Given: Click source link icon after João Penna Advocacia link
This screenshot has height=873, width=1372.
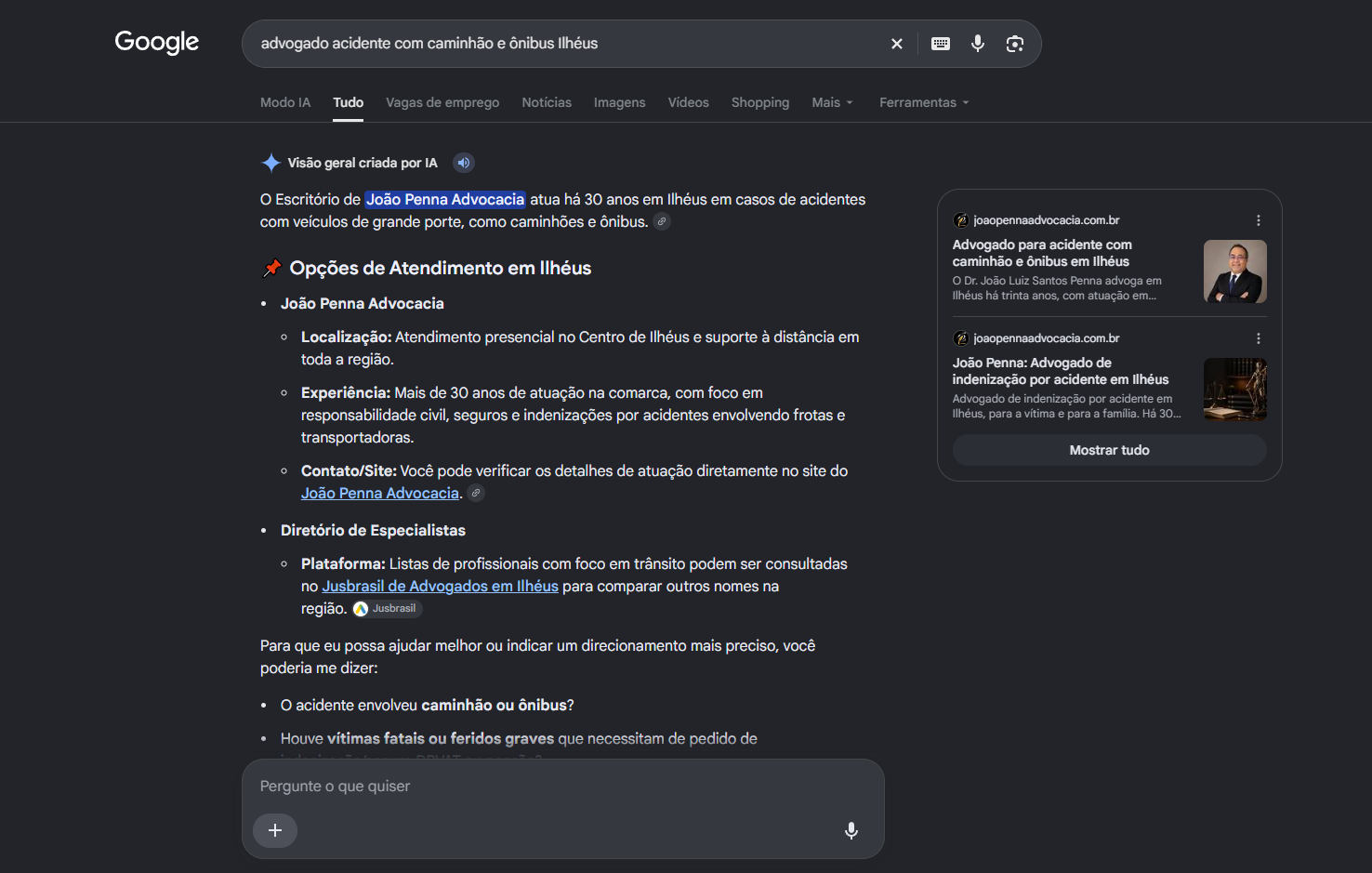Looking at the screenshot, I should click(476, 493).
